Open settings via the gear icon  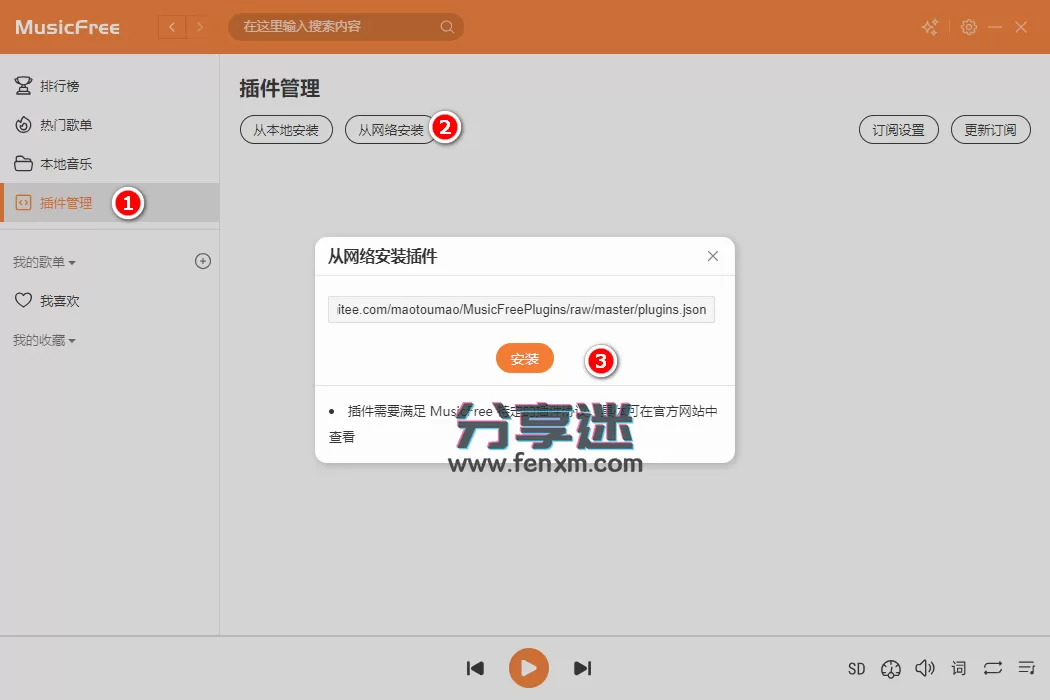(968, 27)
